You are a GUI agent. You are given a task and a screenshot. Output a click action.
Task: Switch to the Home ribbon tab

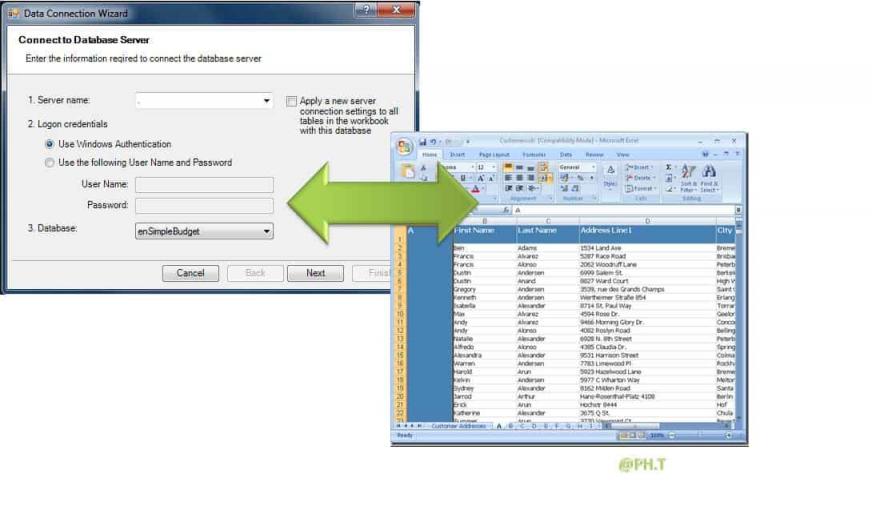coord(430,155)
